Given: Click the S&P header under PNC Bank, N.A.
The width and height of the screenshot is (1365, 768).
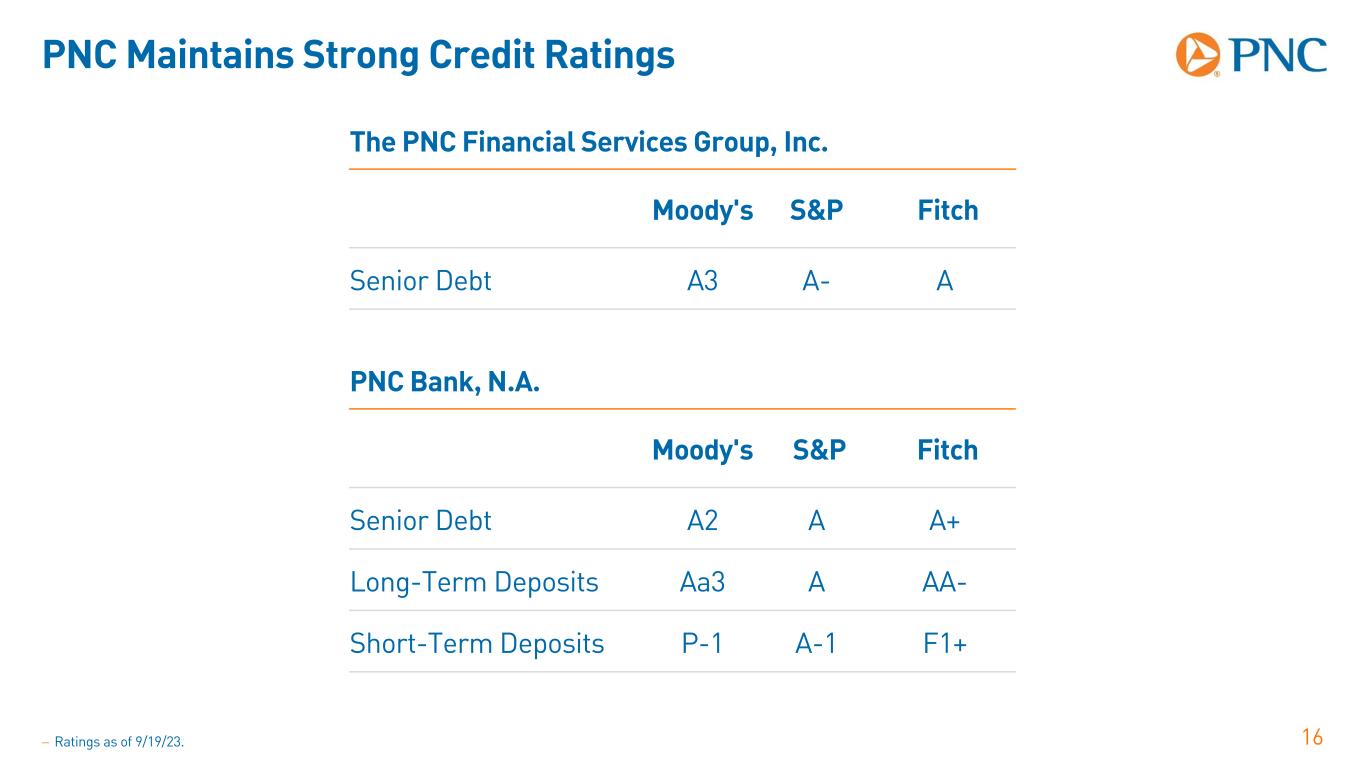Looking at the screenshot, I should [819, 451].
